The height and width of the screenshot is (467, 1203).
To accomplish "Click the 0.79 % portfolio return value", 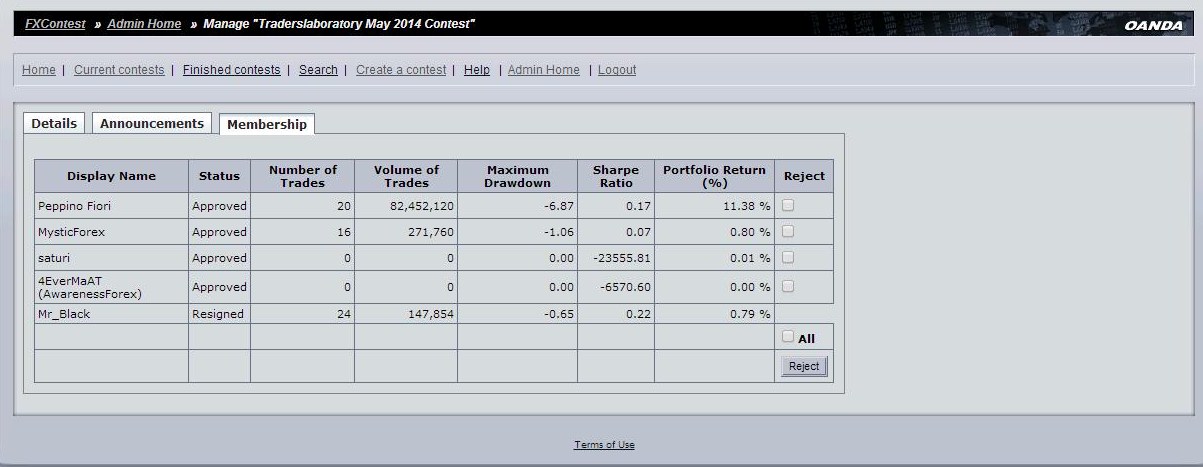I will (749, 314).
